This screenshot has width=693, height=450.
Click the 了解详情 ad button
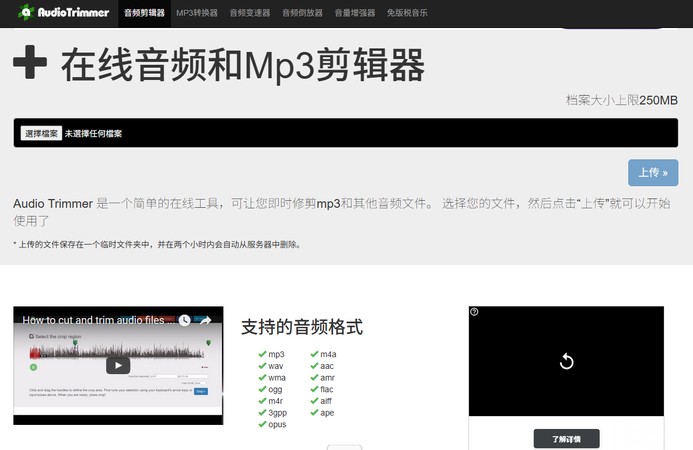[567, 439]
